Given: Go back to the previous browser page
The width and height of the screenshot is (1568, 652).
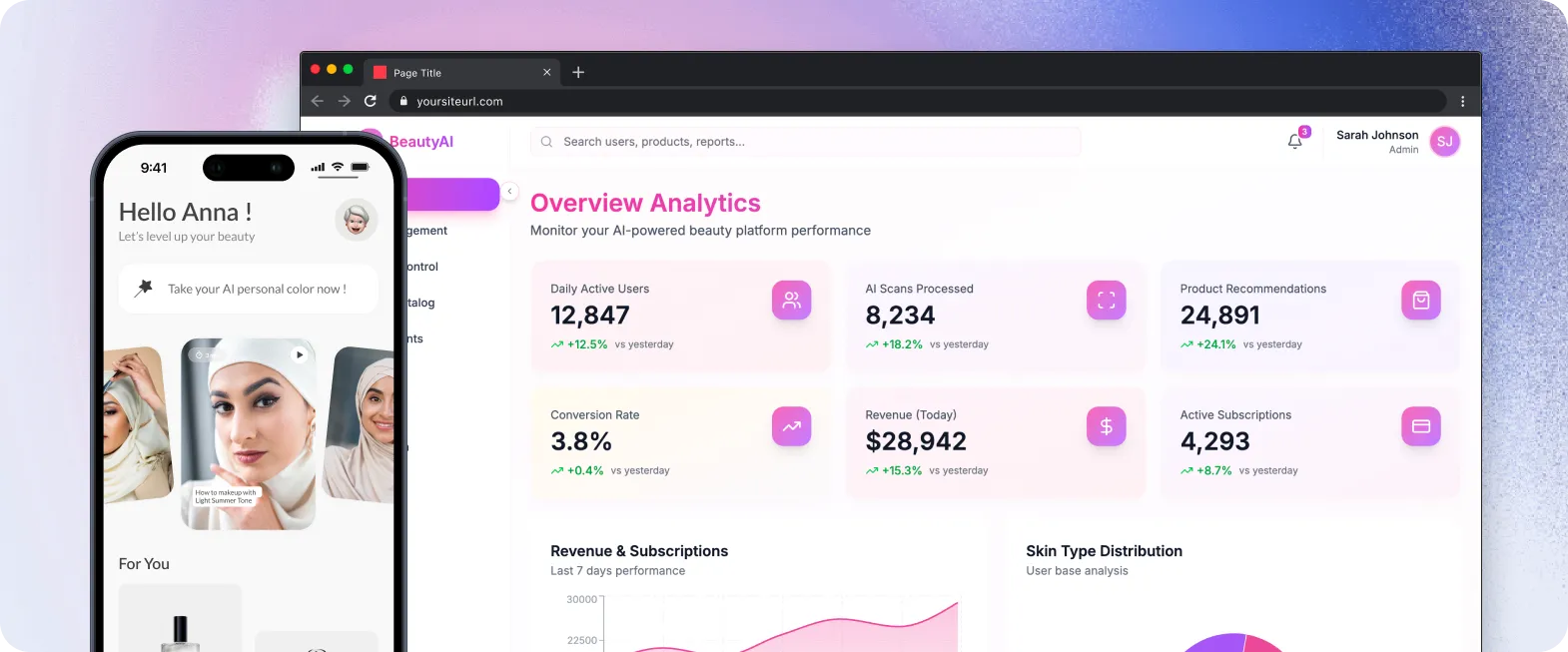Looking at the screenshot, I should tap(318, 101).
